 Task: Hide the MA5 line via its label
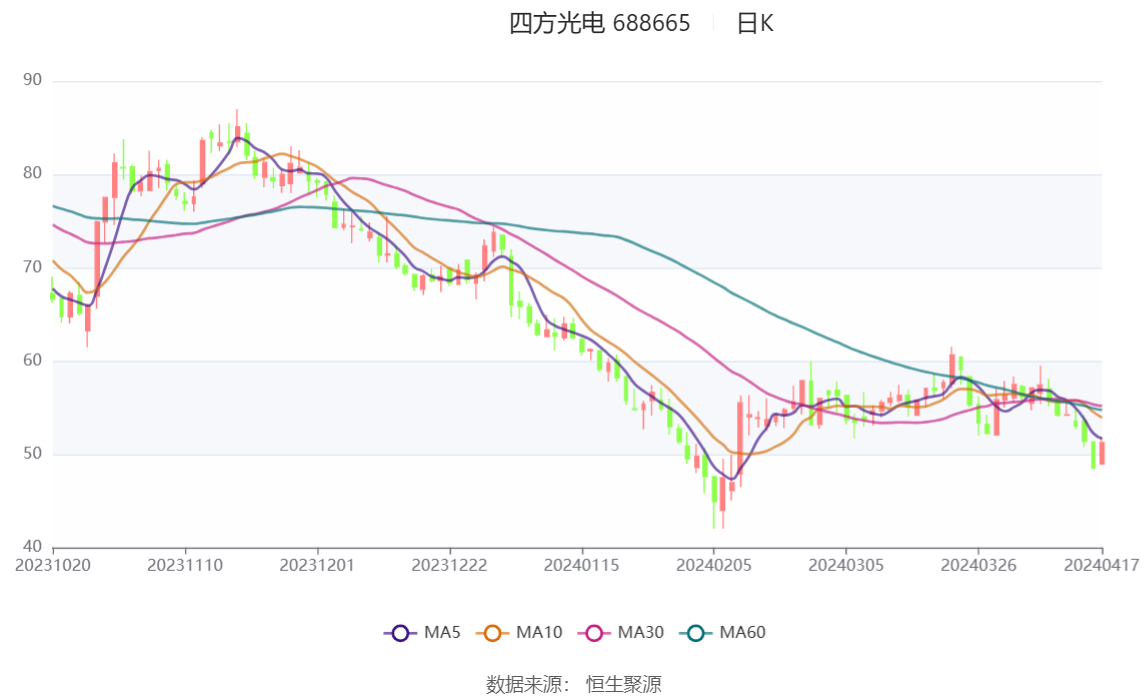442,632
